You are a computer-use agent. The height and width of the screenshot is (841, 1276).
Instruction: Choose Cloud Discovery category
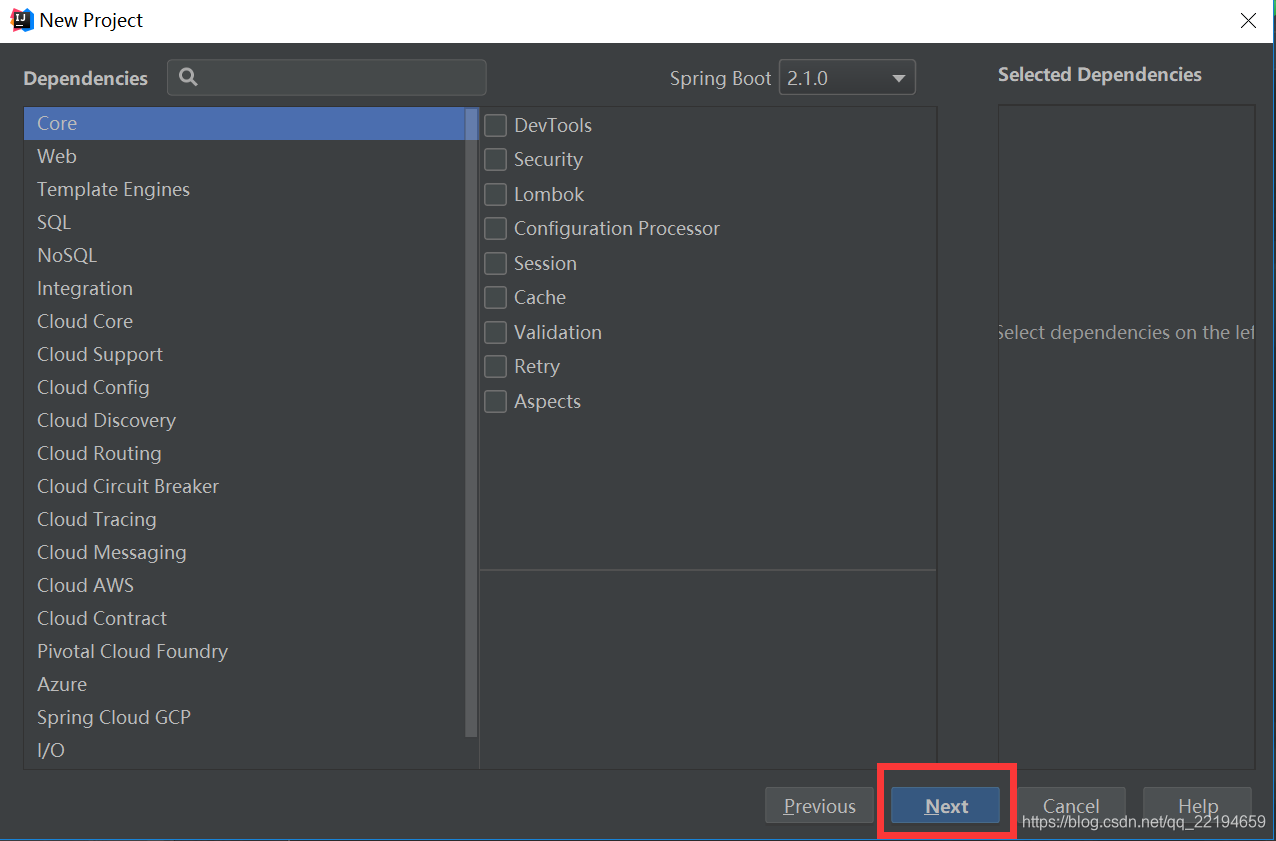pyautogui.click(x=245, y=420)
